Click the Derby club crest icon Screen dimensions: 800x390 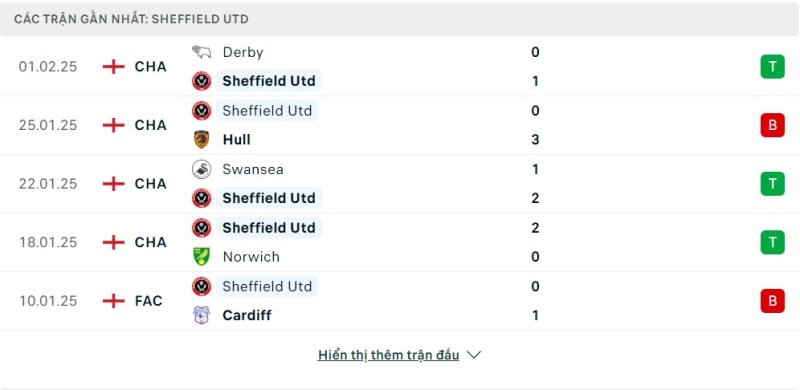pos(202,52)
